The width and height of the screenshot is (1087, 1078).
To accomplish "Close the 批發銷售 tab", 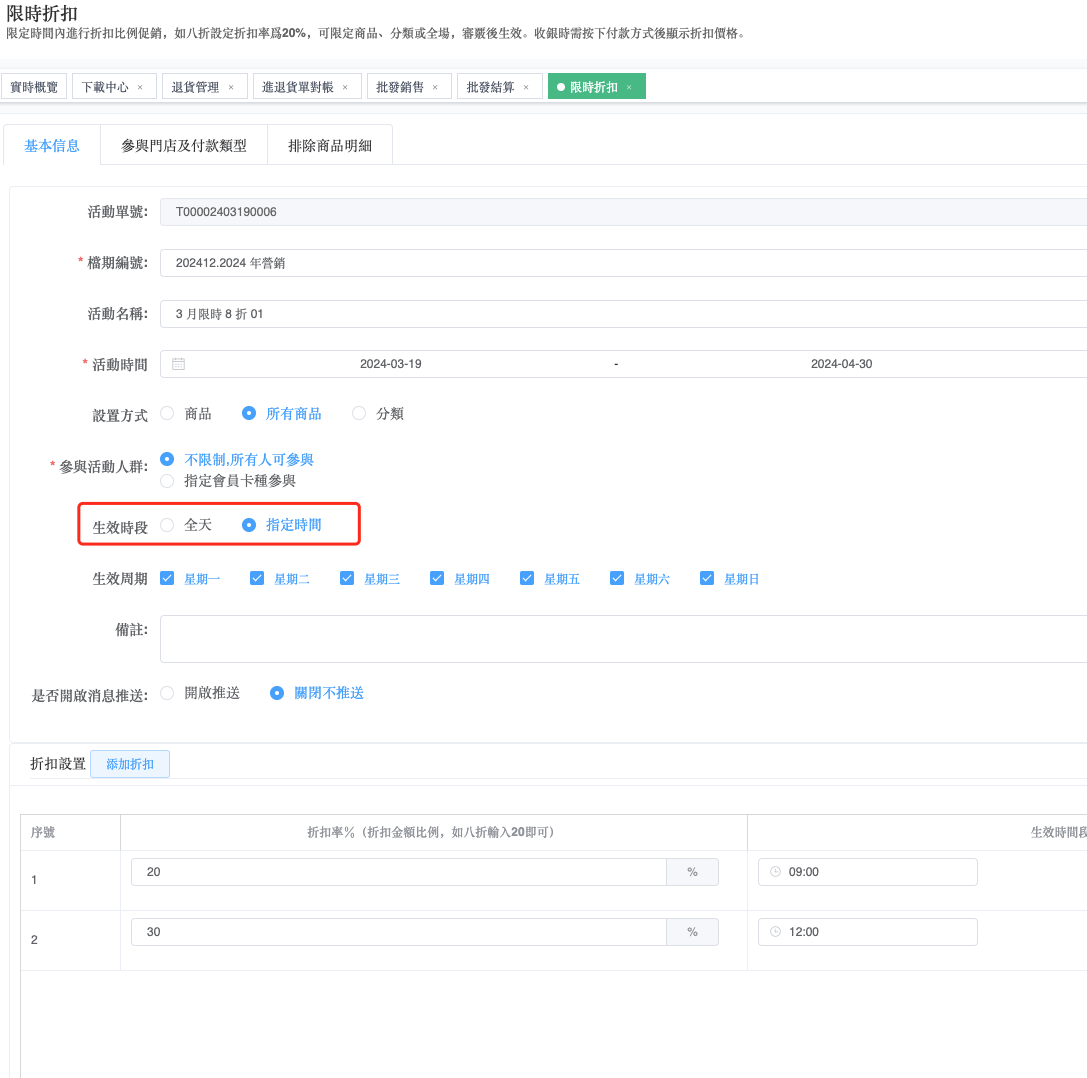I will point(435,87).
